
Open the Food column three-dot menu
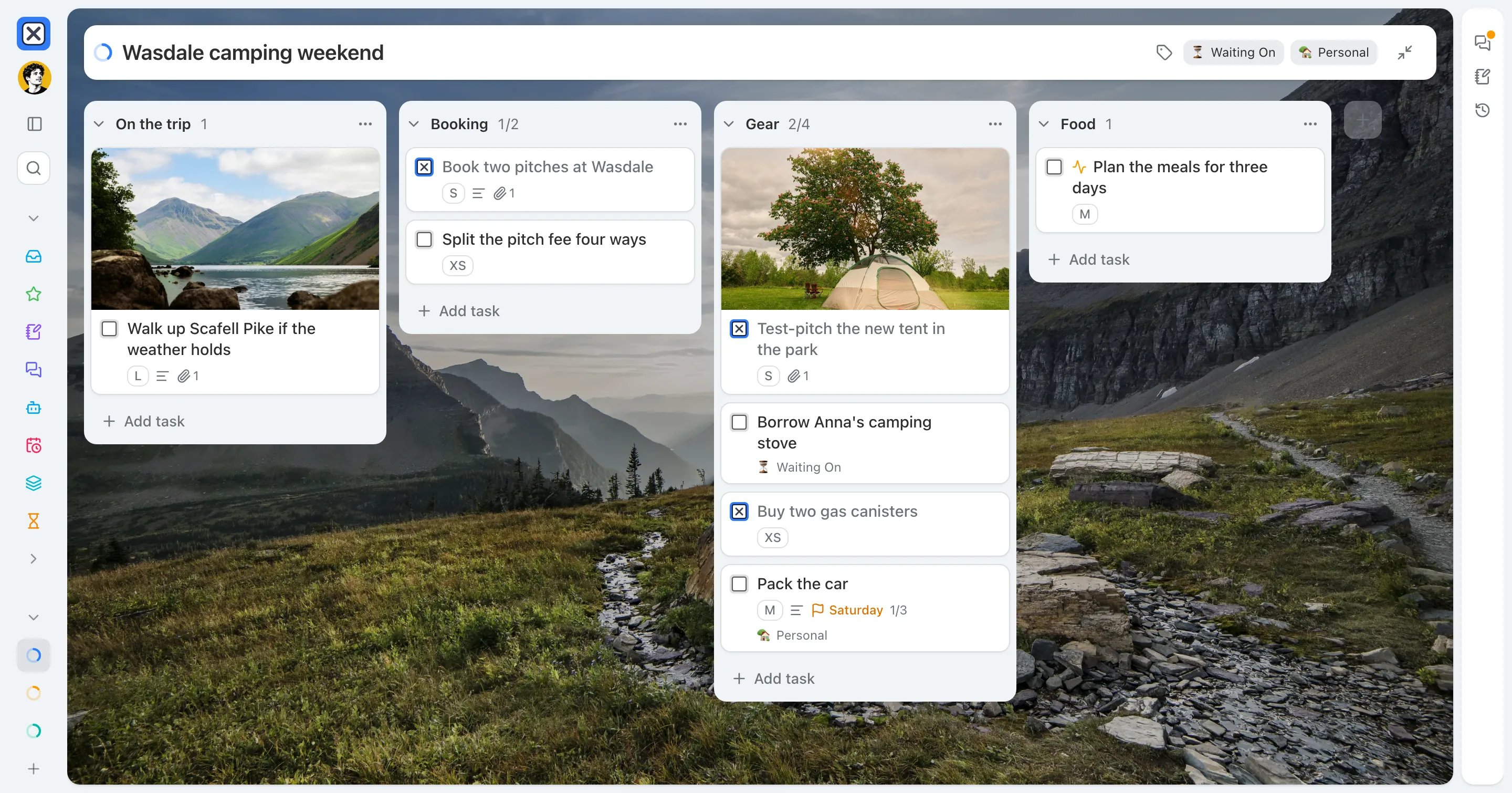click(x=1310, y=124)
